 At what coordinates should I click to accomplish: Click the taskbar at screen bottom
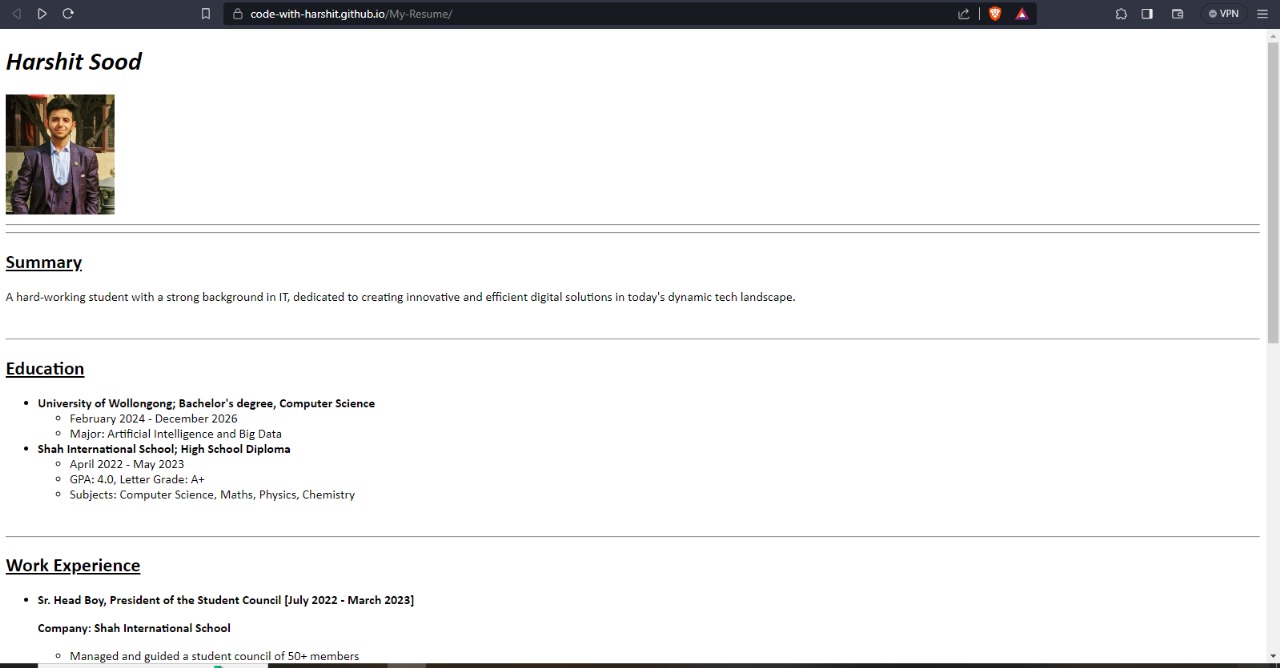pos(640,665)
